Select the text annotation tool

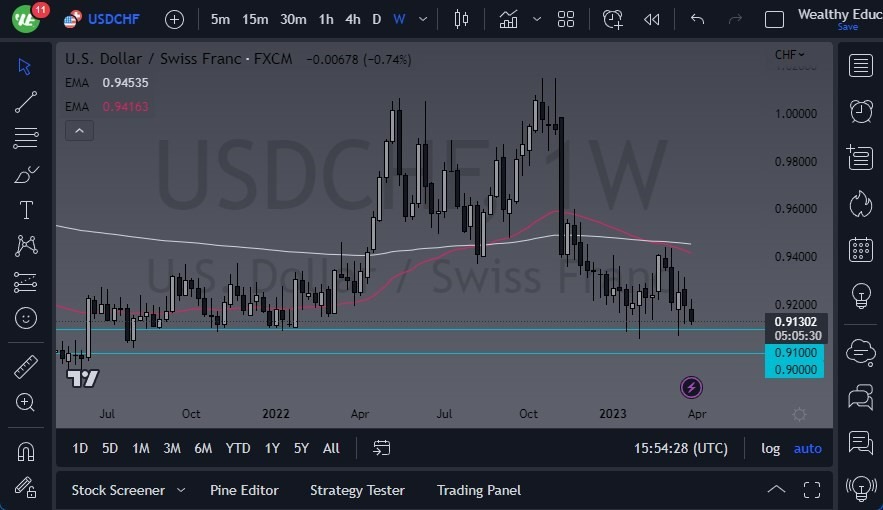coord(26,210)
